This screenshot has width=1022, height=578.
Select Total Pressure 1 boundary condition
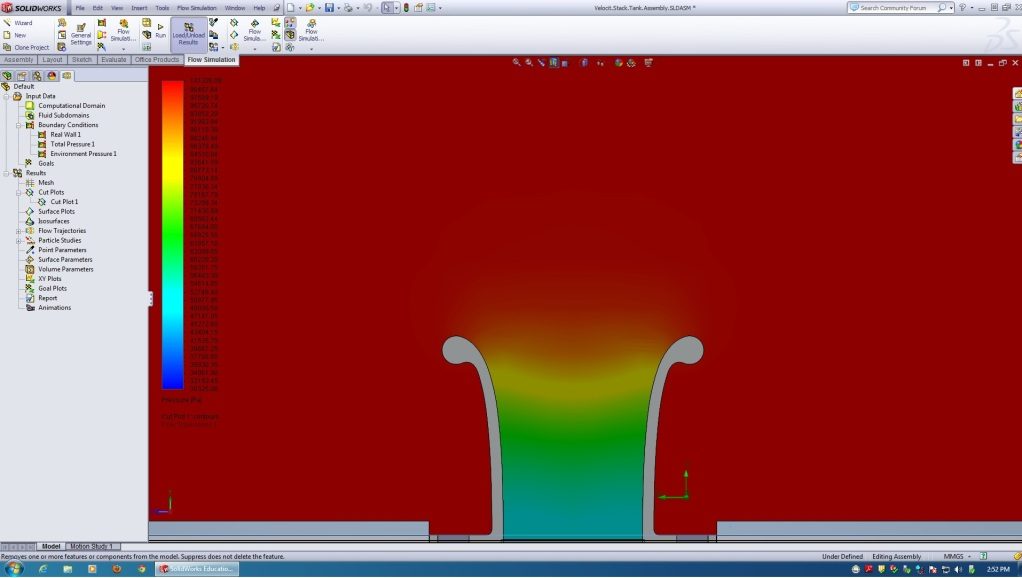coord(66,144)
